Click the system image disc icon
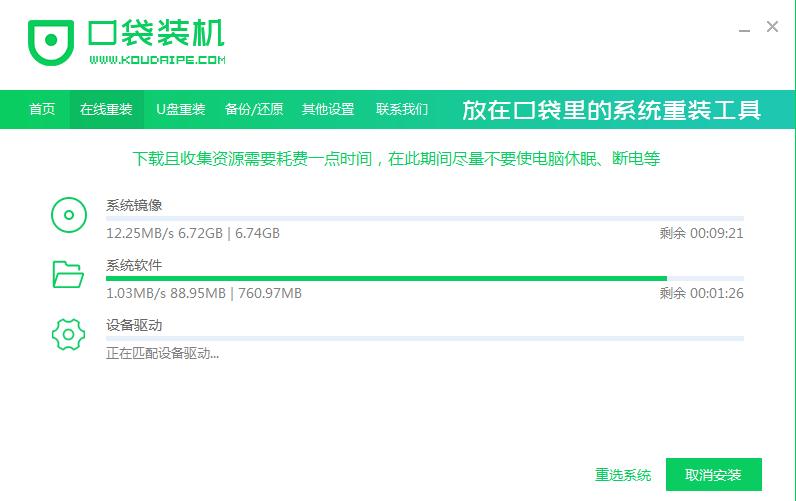796x501 pixels. coord(69,215)
